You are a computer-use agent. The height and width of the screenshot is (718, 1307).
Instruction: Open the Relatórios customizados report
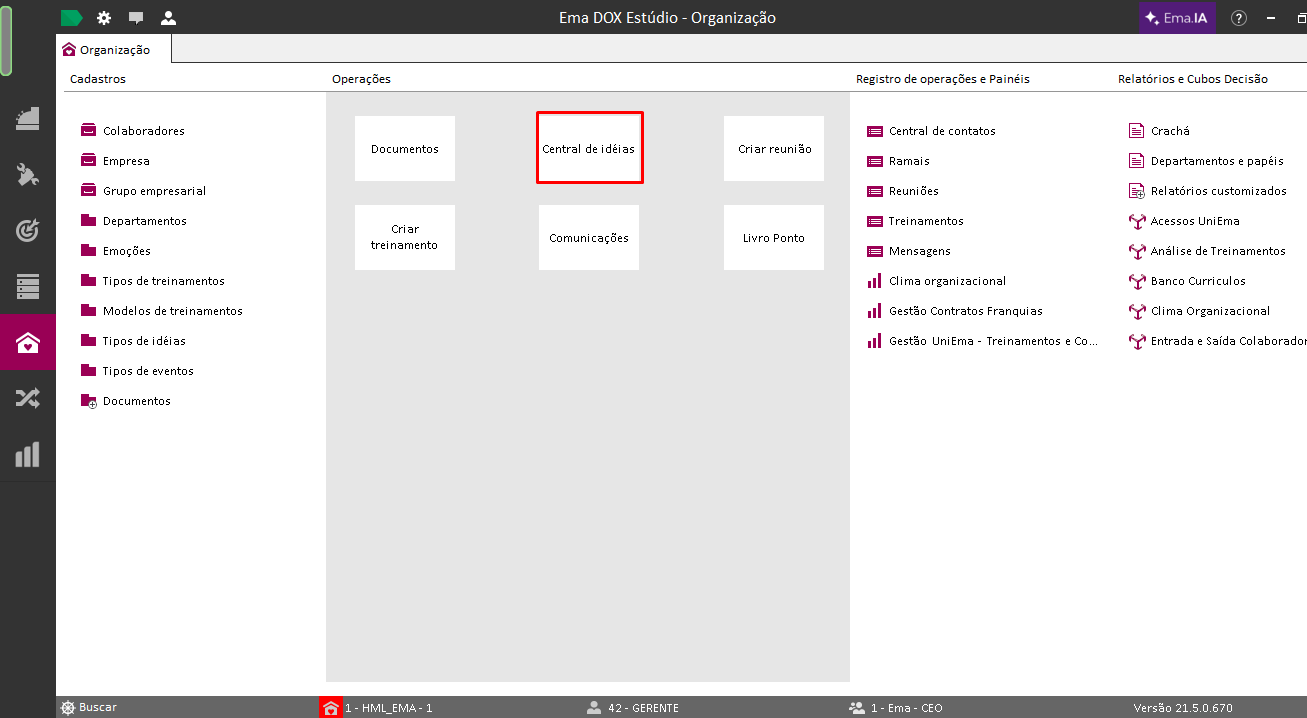1218,191
